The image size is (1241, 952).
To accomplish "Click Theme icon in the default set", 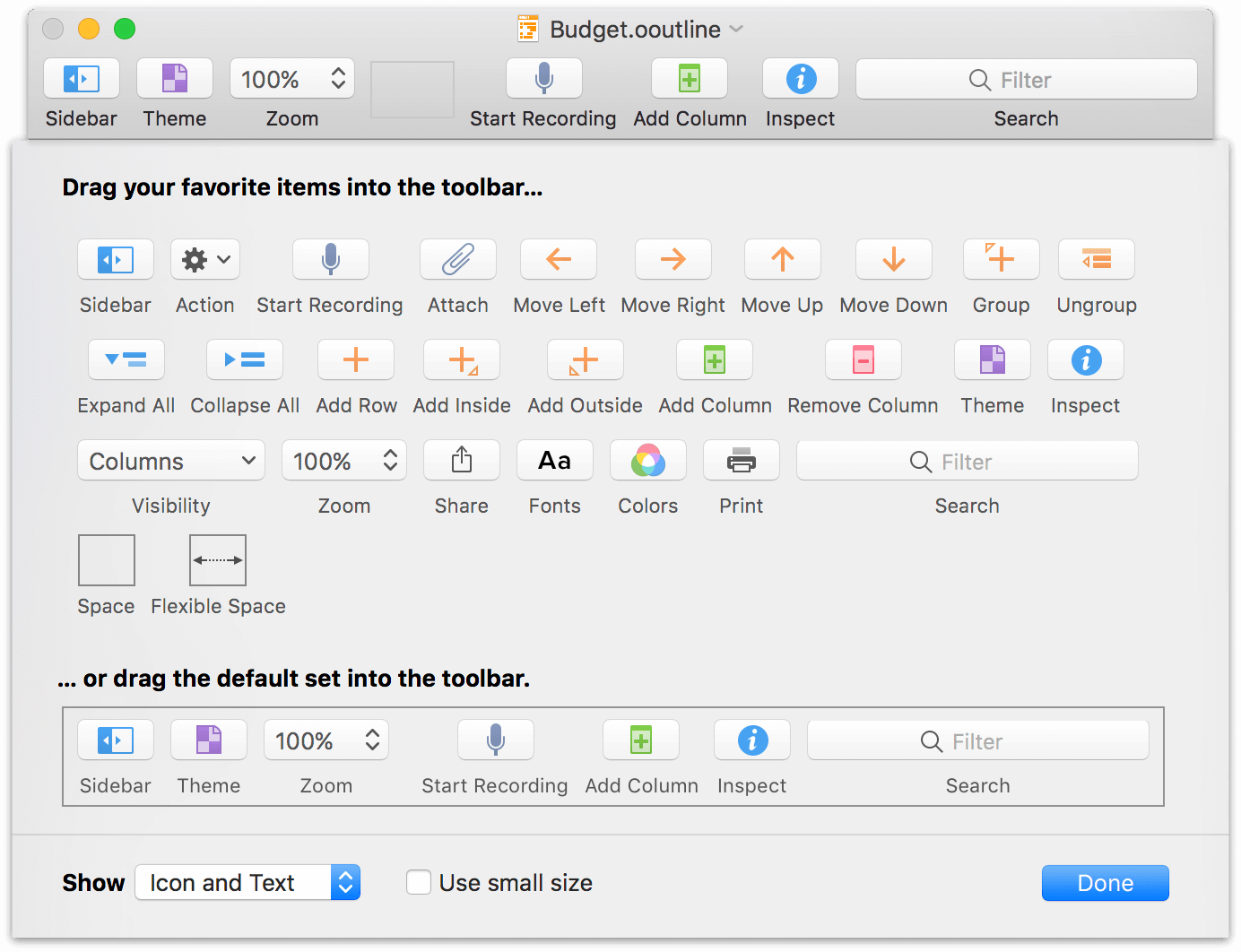I will click(x=209, y=740).
